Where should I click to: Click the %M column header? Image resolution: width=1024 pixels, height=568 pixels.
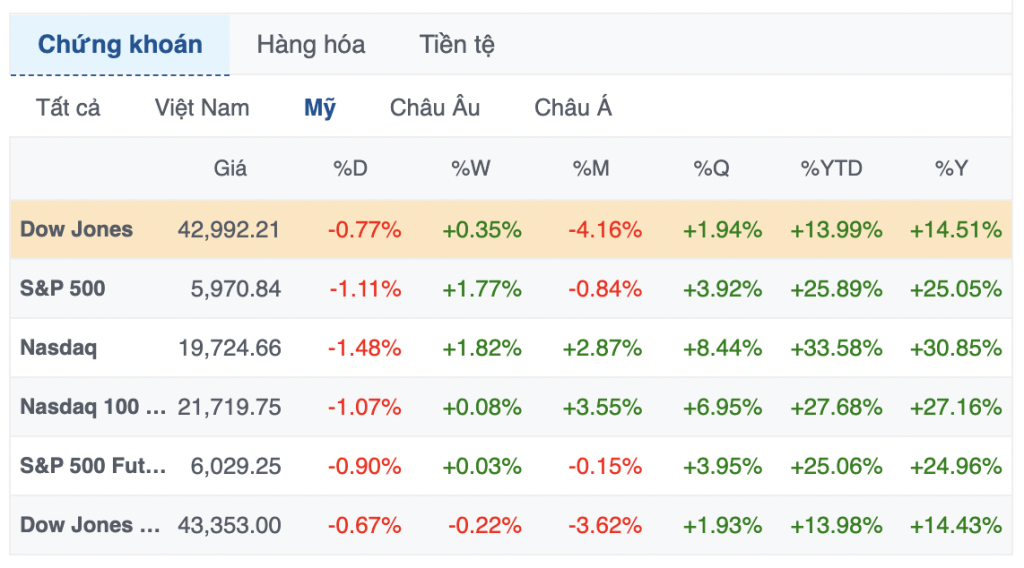[591, 168]
